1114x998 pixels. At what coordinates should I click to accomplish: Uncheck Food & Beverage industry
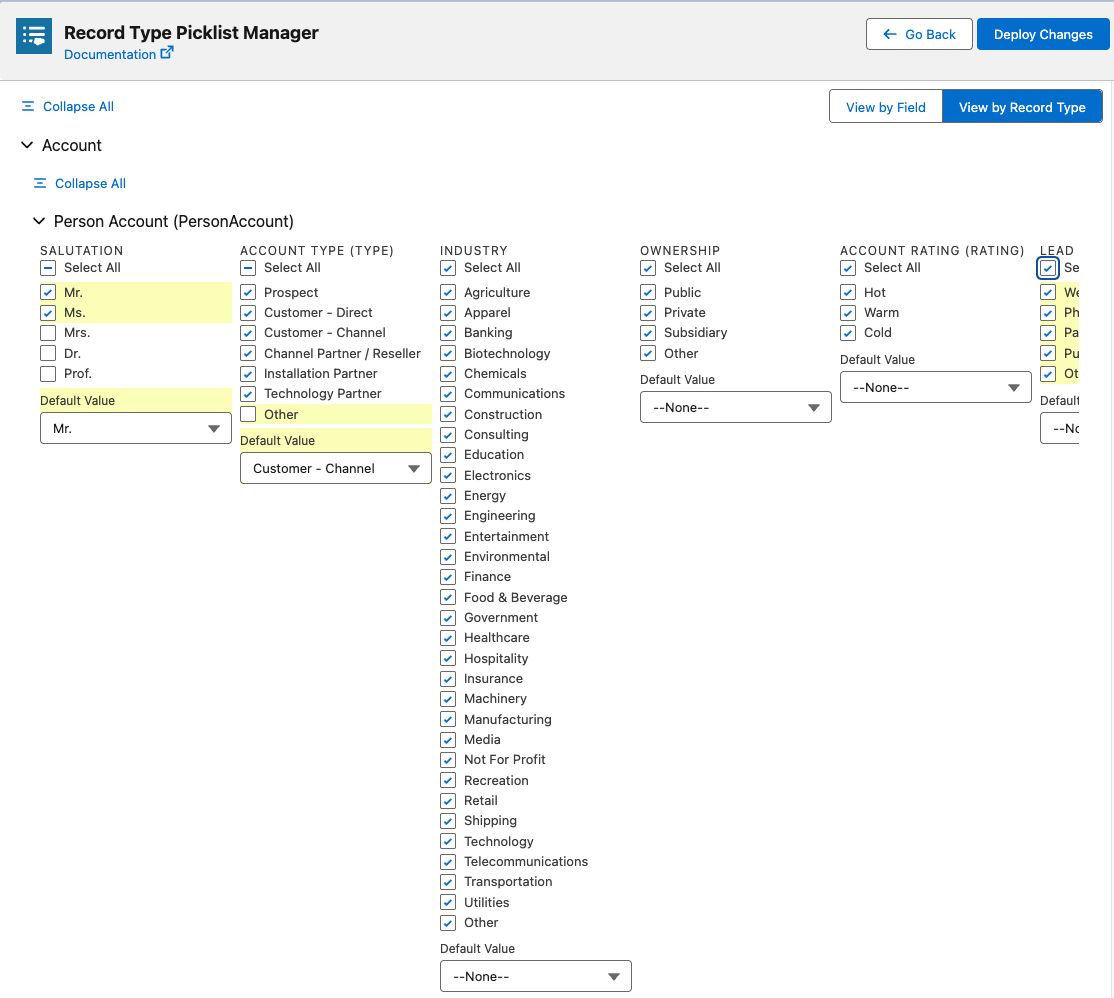click(x=448, y=597)
